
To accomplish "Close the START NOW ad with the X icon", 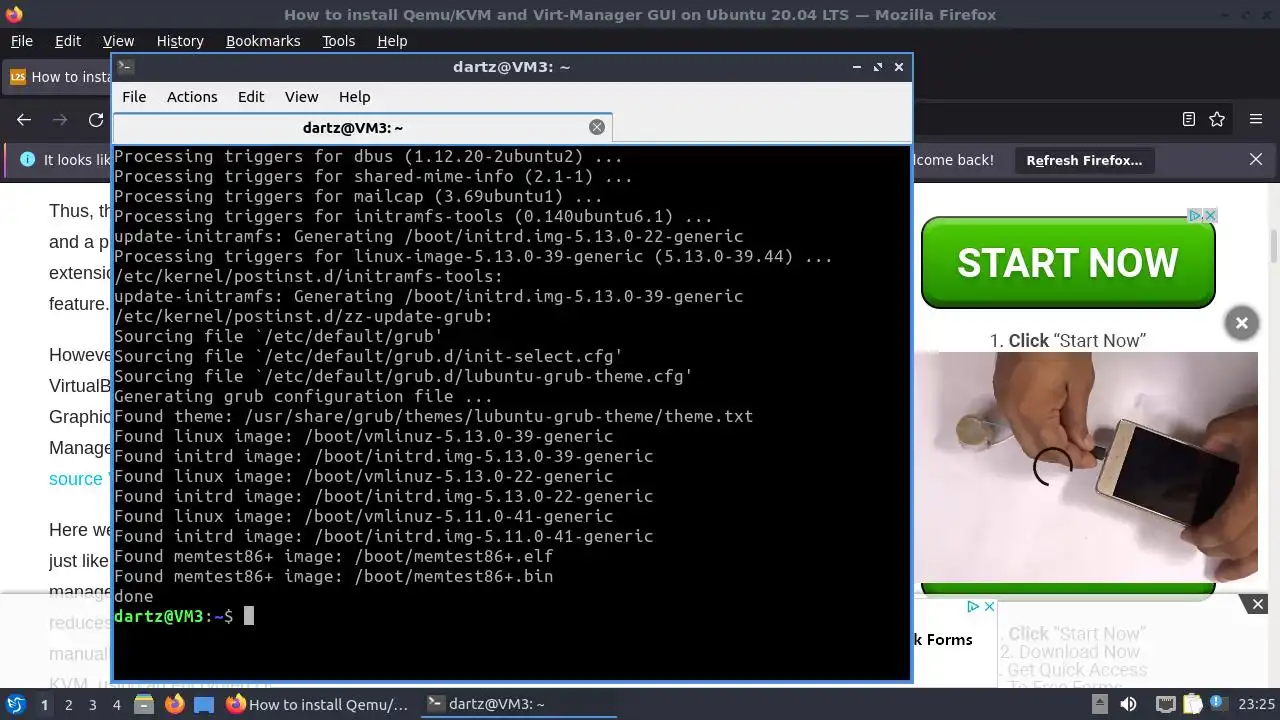I will 1210,215.
